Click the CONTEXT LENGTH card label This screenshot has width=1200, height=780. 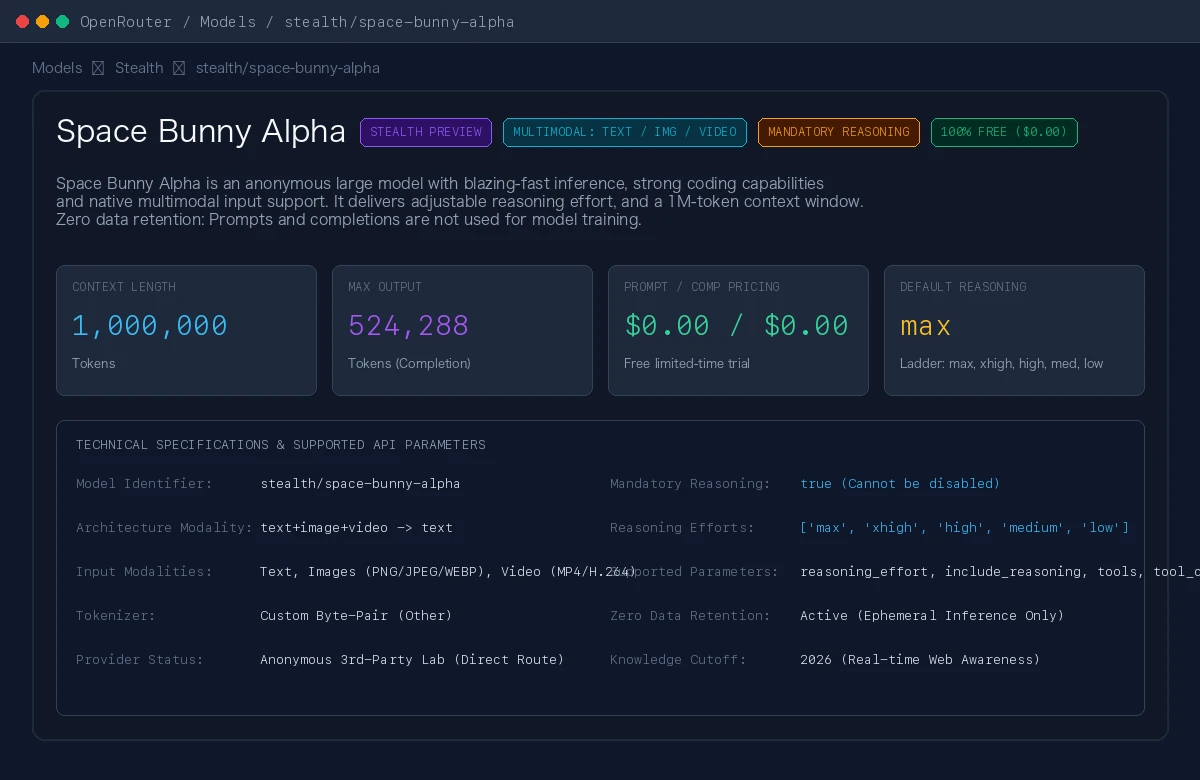pyautogui.click(x=124, y=287)
